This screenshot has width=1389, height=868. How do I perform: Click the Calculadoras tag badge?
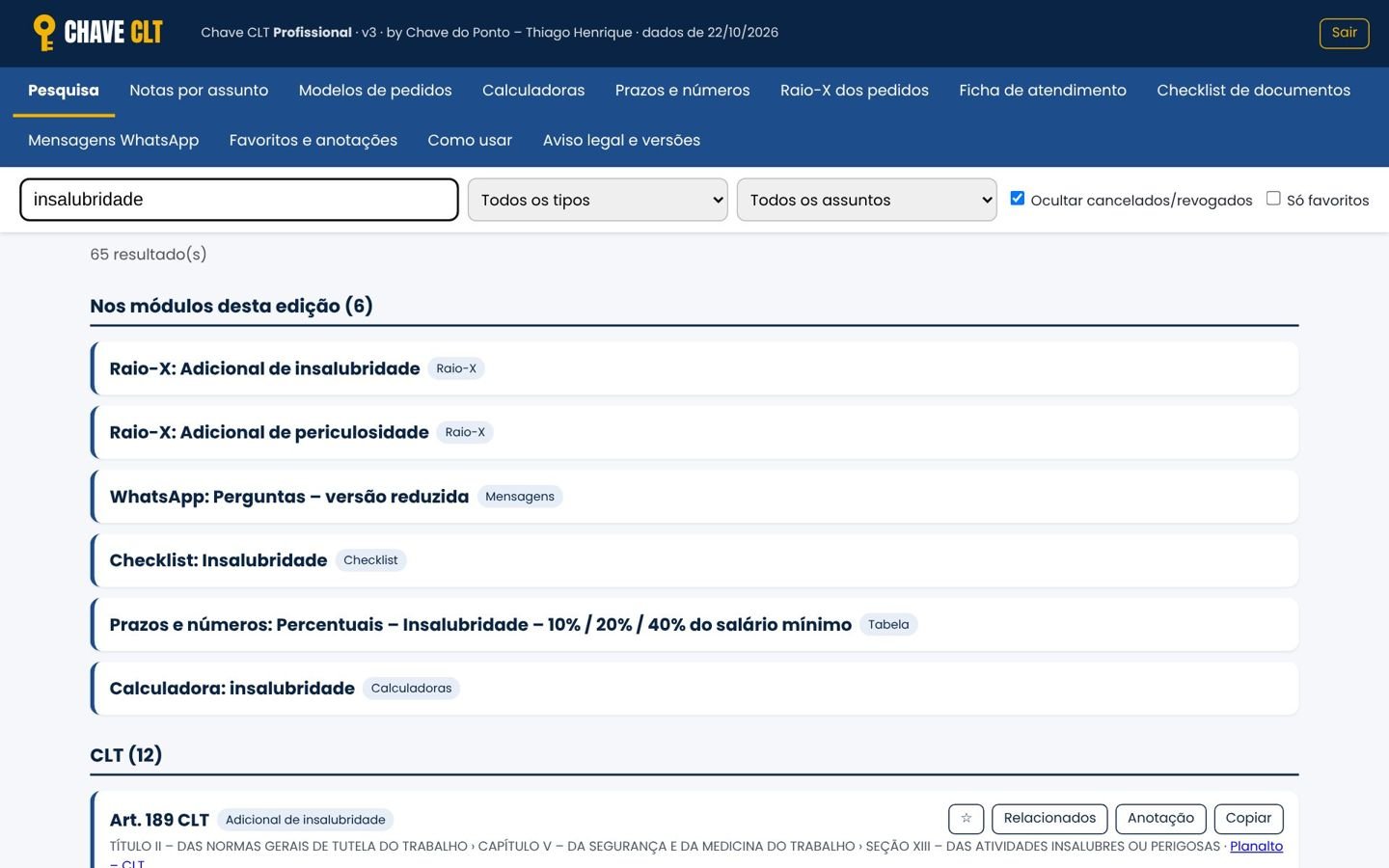point(411,689)
